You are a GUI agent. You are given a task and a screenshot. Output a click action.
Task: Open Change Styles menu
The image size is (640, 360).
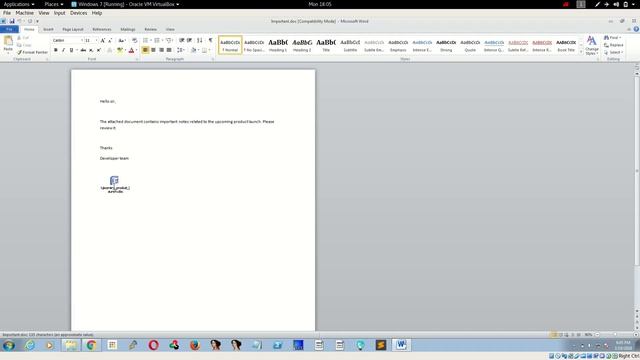point(591,45)
